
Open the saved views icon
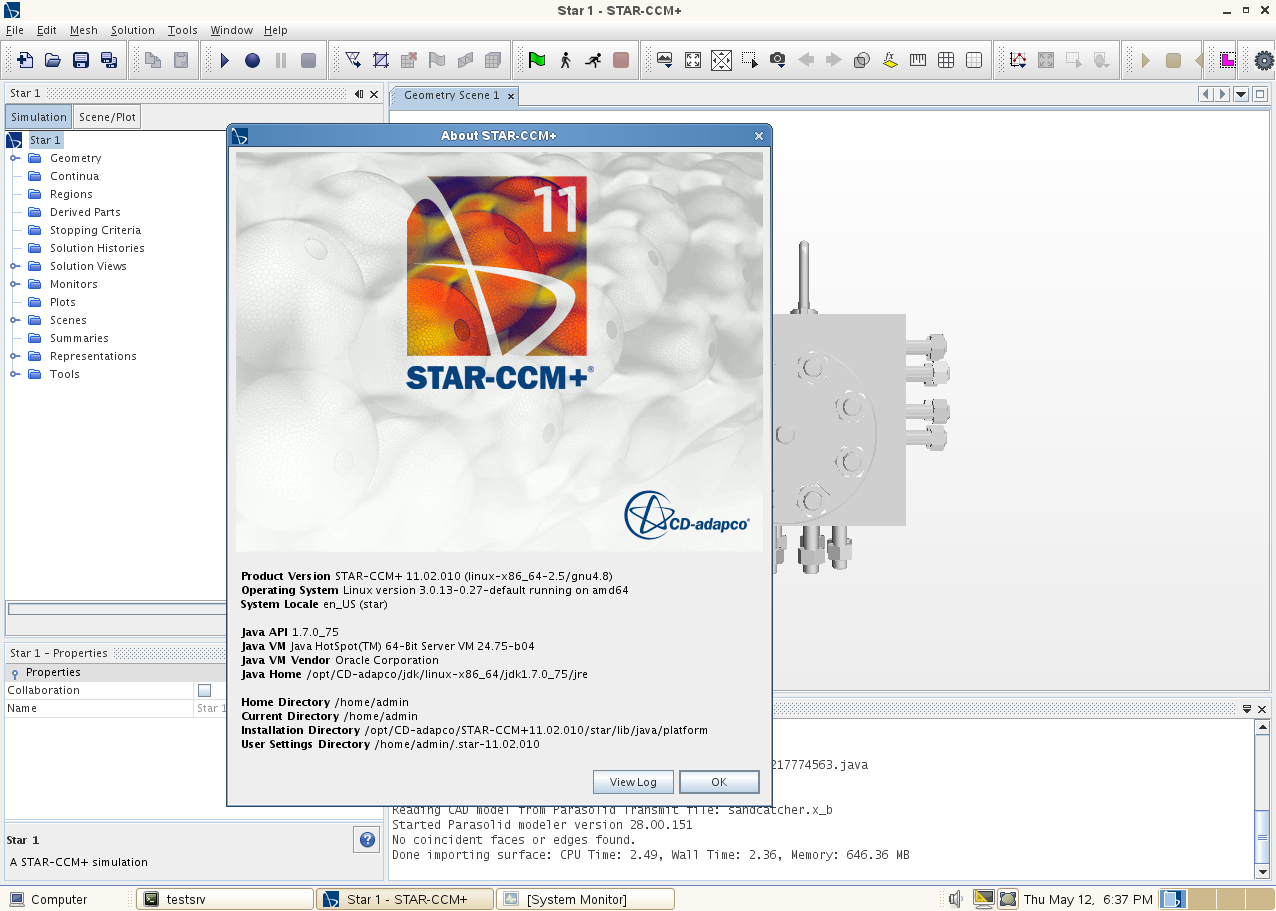(x=665, y=60)
